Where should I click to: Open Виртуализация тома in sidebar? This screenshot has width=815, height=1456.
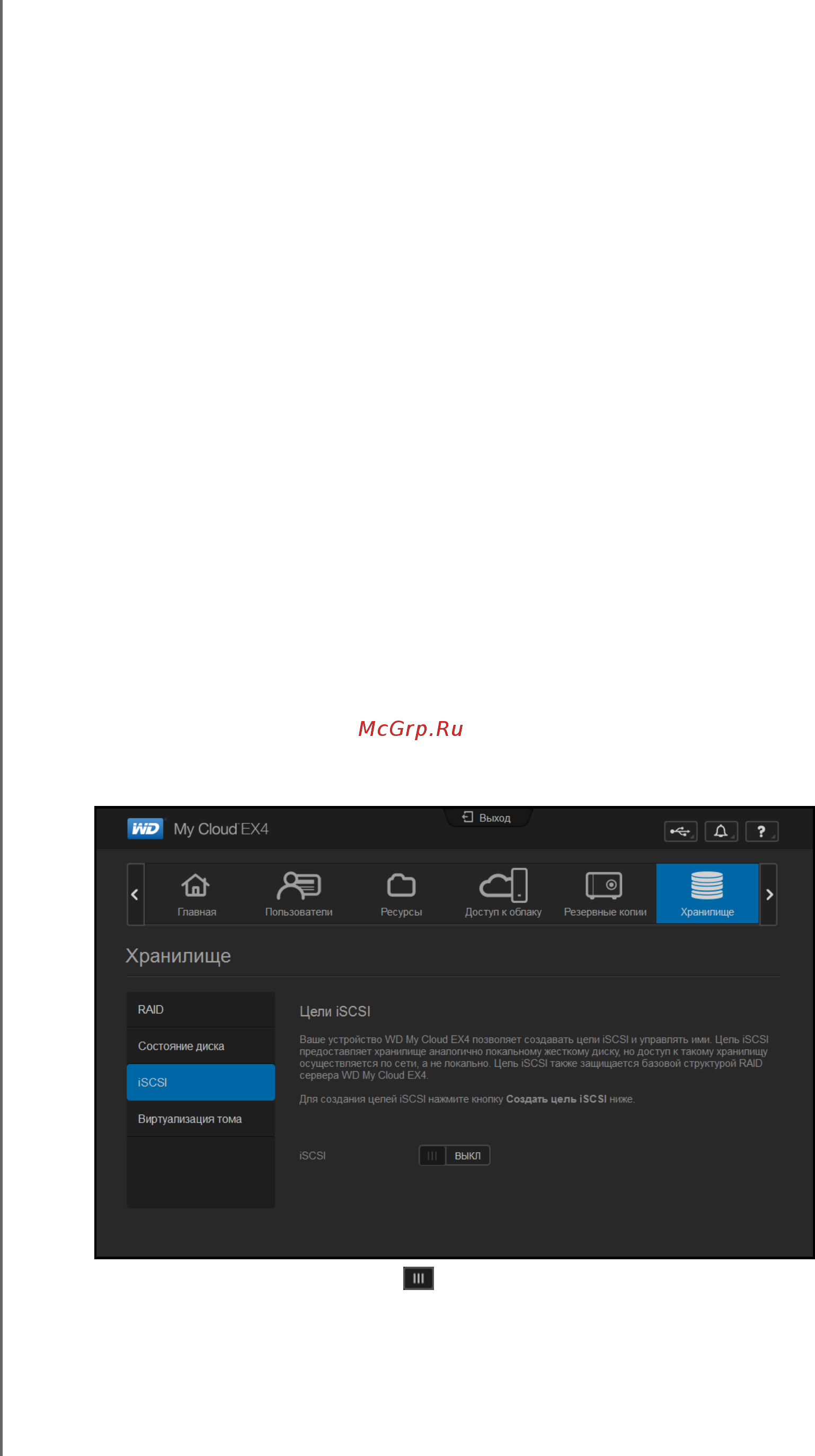[200, 1119]
